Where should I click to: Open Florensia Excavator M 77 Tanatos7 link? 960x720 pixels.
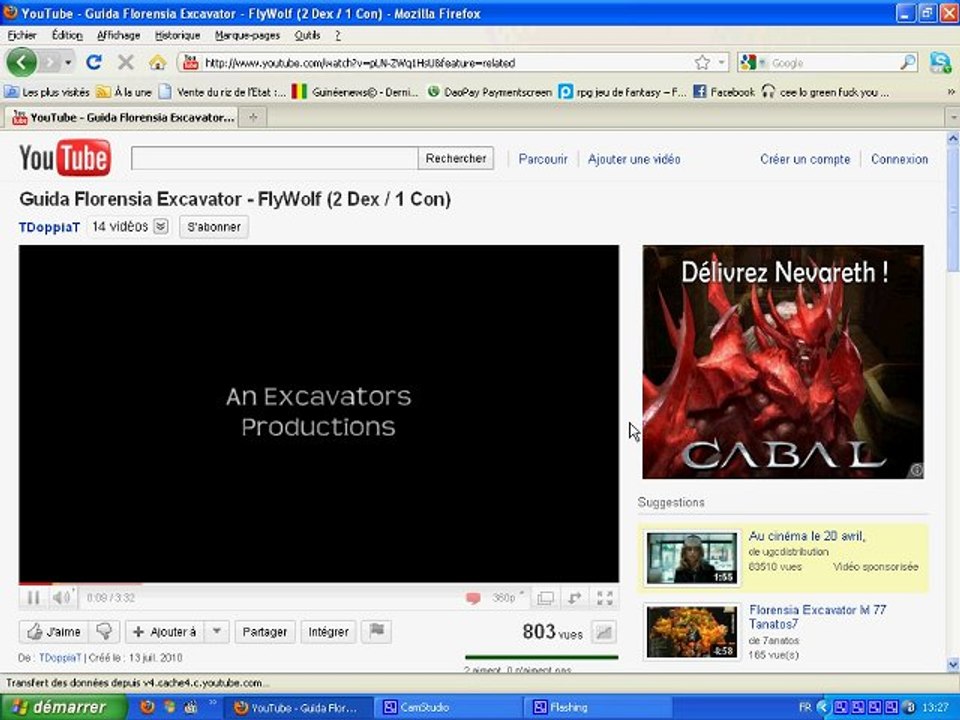coord(817,617)
